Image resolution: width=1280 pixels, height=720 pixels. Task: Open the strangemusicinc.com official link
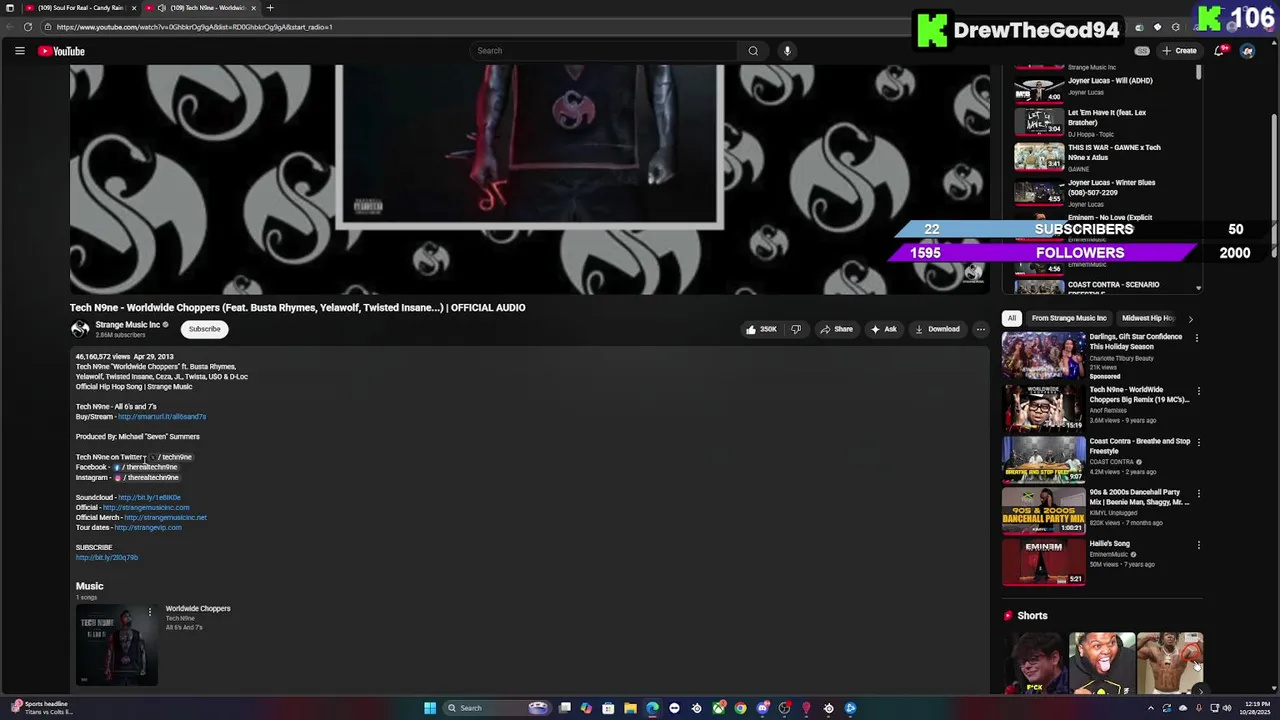pyautogui.click(x=146, y=508)
